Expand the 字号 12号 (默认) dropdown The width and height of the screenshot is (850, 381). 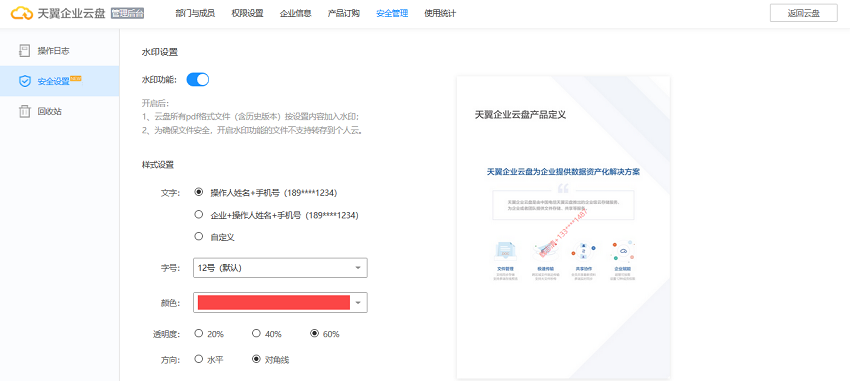(280, 268)
